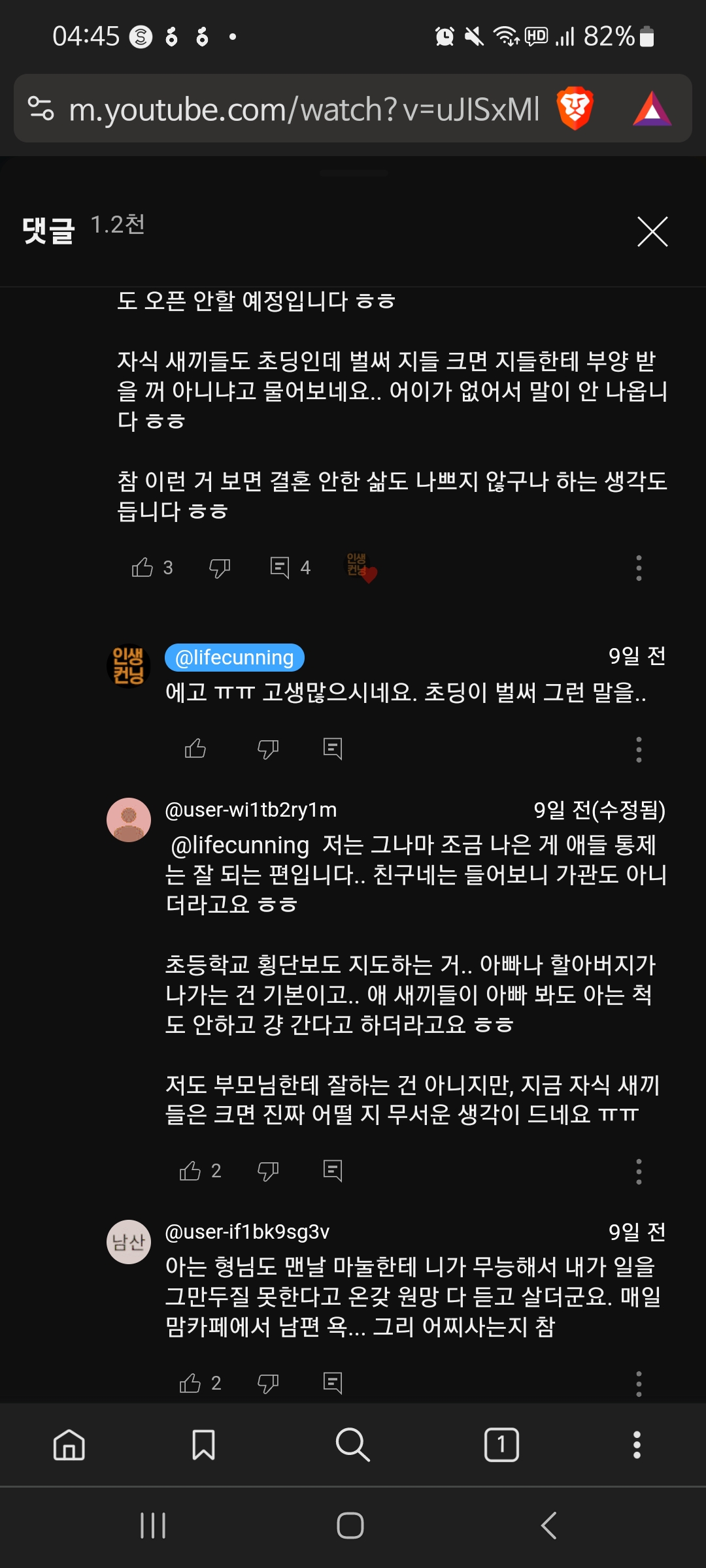
Task: Open more options for @user-wi1tb2ry1m reply
Action: point(639,1171)
